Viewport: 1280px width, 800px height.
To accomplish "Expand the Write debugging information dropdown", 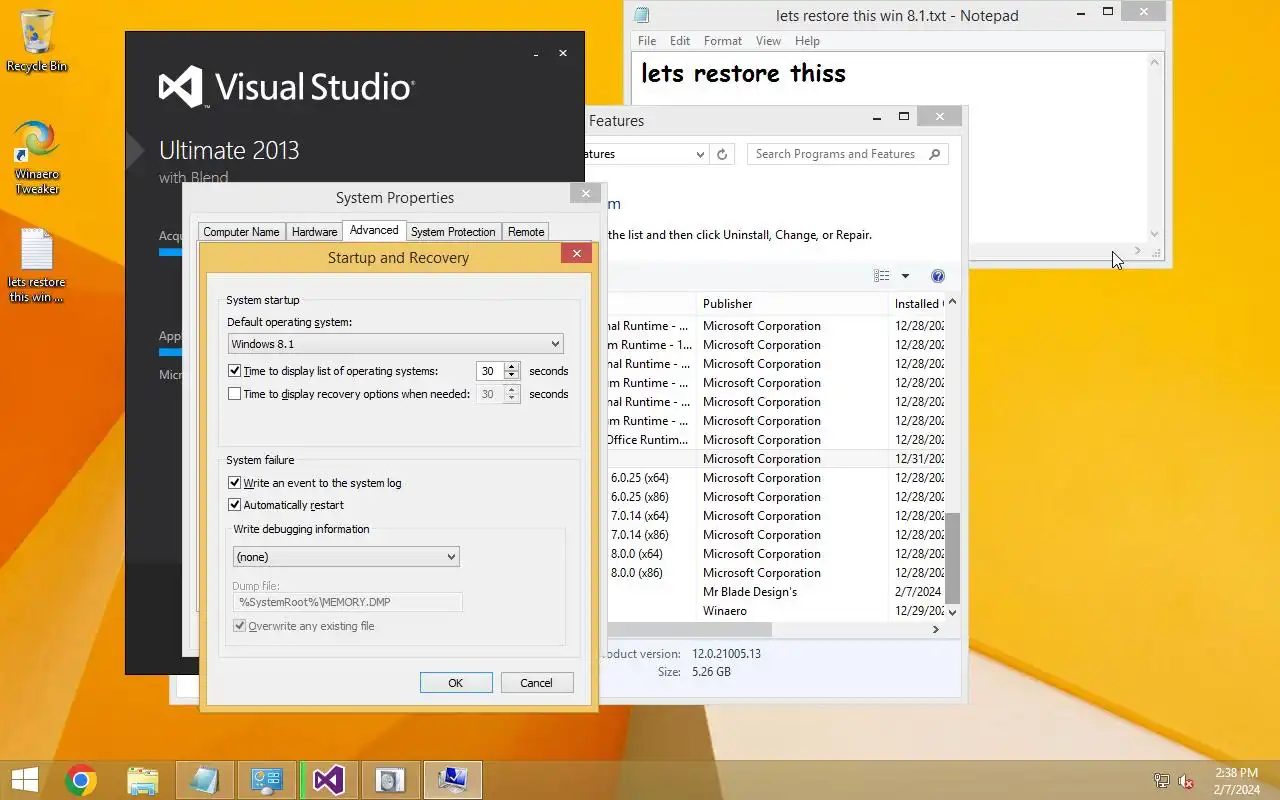I will 346,557.
